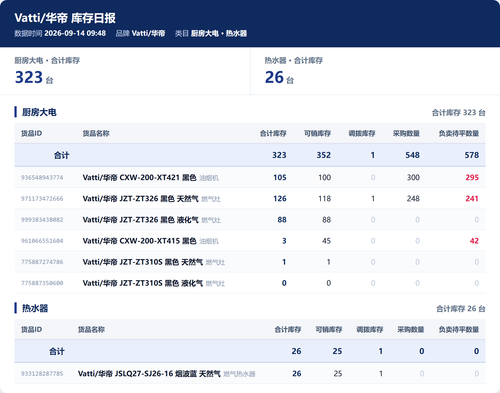Click product name JZT-ZT310S 黑色 液化气
The image size is (500, 393).
(x=143, y=283)
